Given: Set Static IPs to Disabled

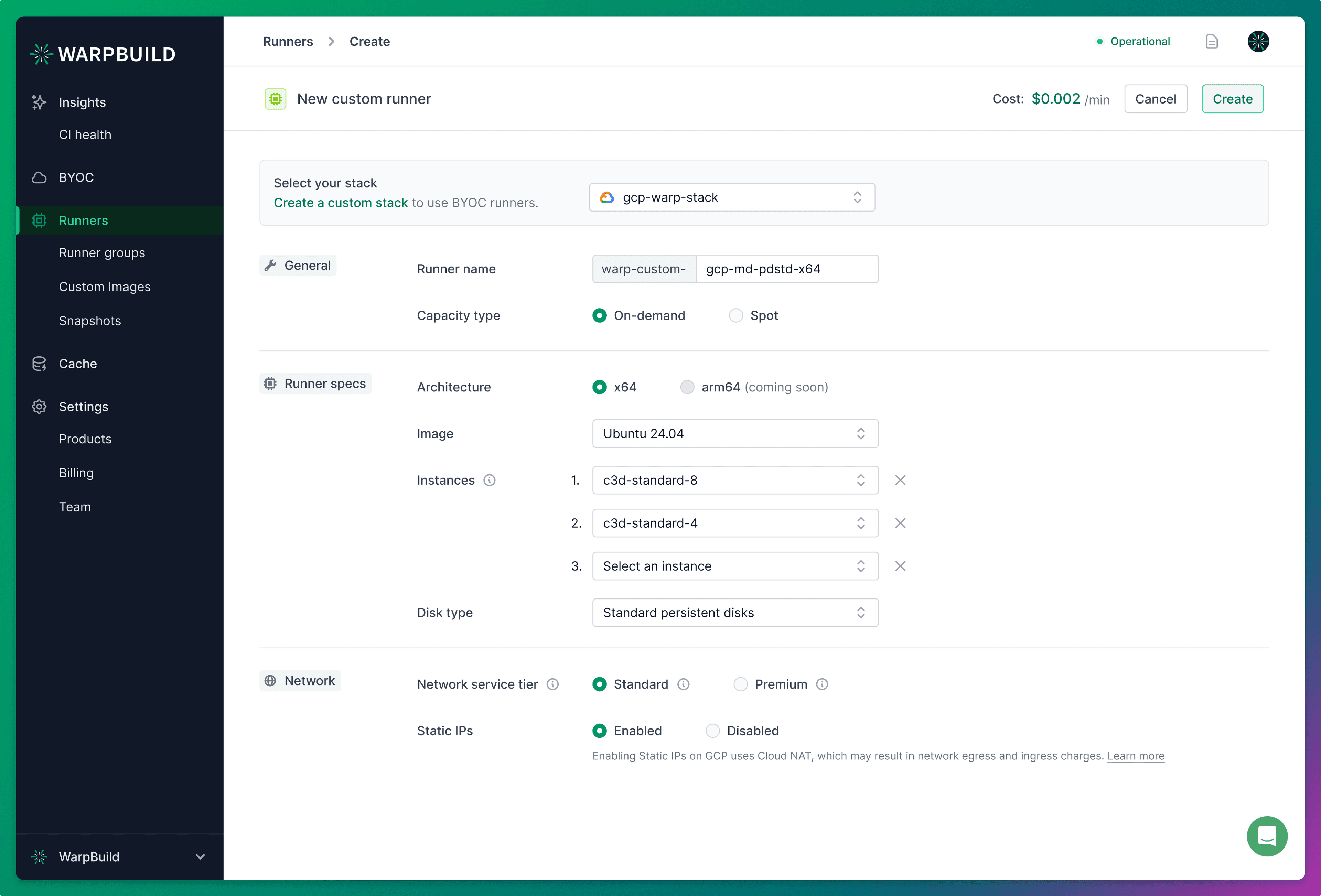Looking at the screenshot, I should [x=713, y=731].
